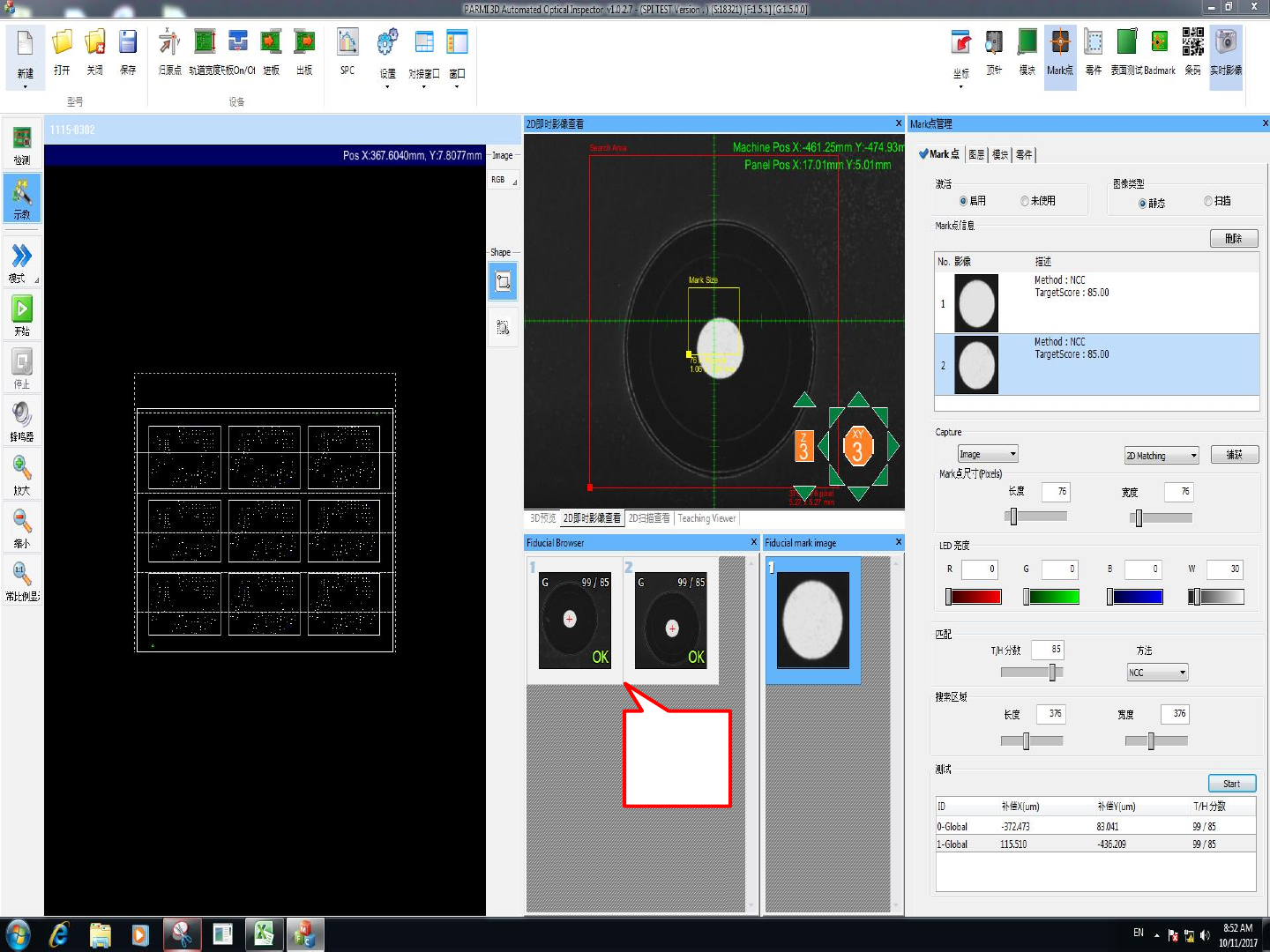Image resolution: width=1270 pixels, height=952 pixels.
Task: Click the Badmark toolbar icon
Action: (1160, 42)
